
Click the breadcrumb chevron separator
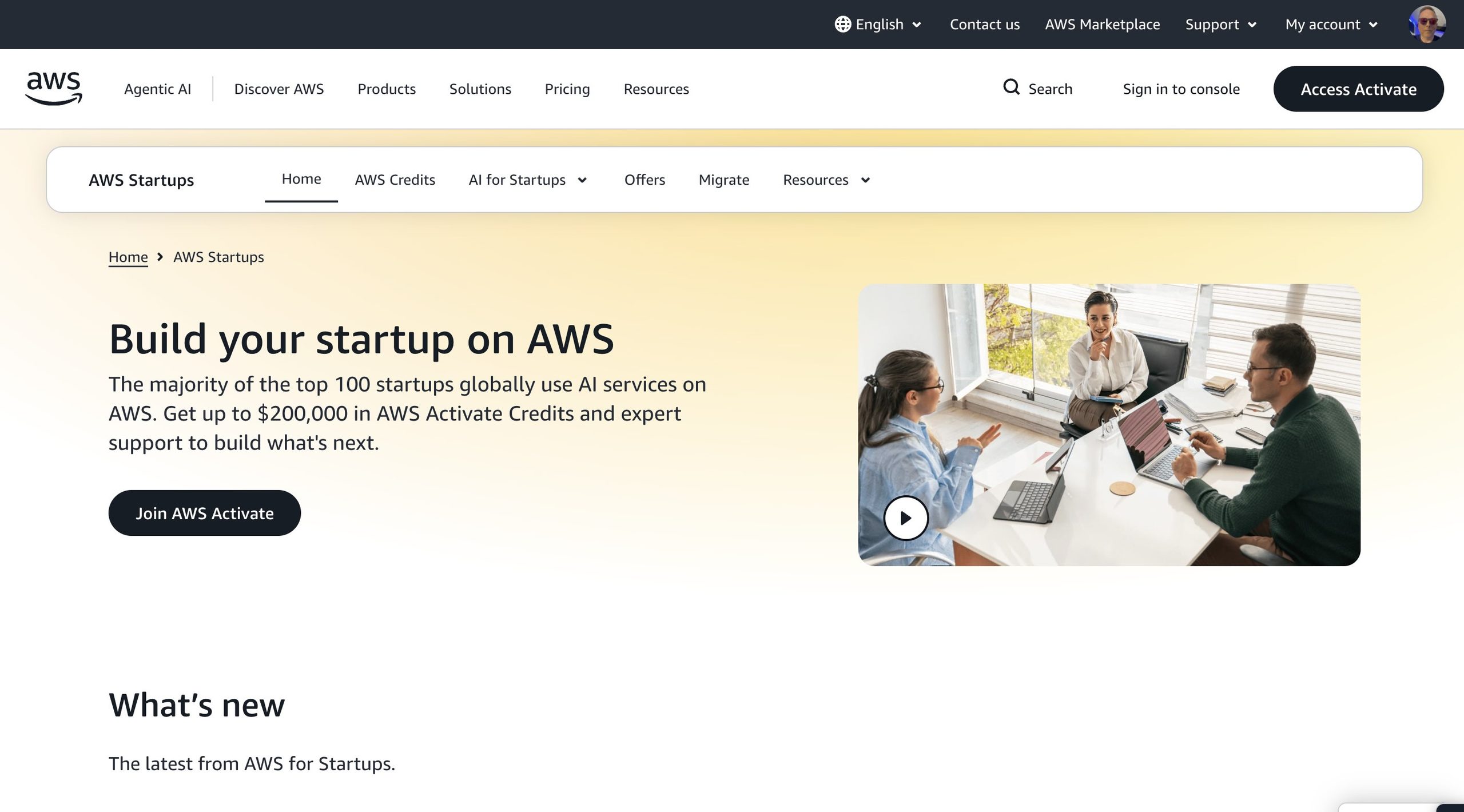(x=160, y=257)
